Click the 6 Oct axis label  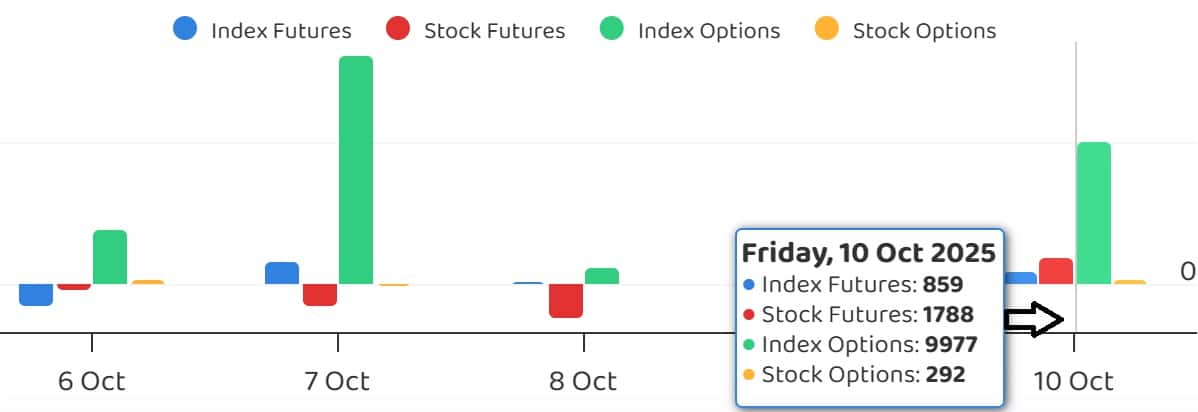point(92,381)
